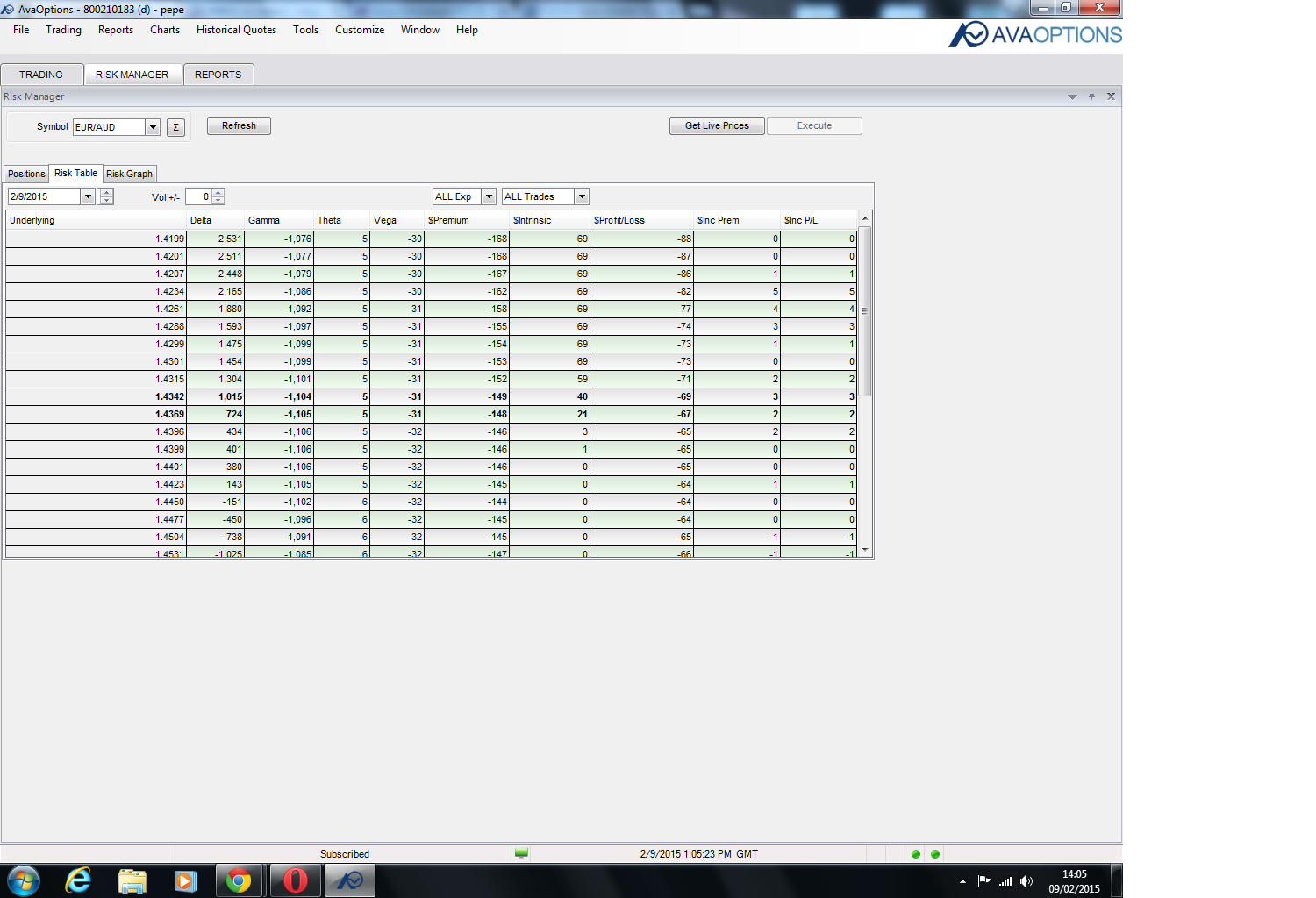
Task: Click the Gamma column header
Action: (x=279, y=220)
